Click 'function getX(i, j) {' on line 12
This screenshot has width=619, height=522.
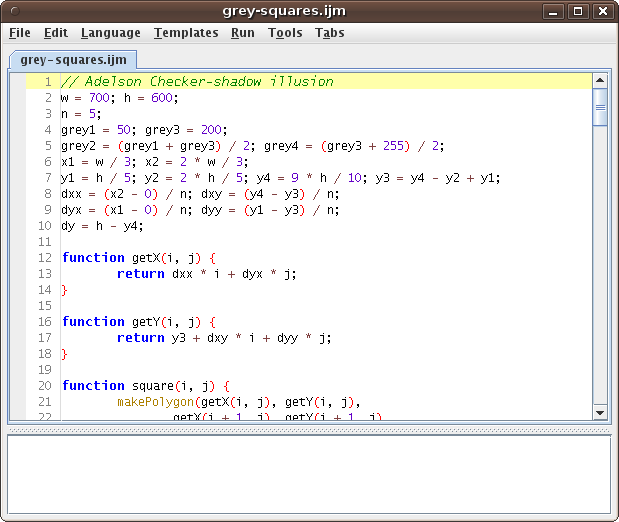(x=139, y=258)
